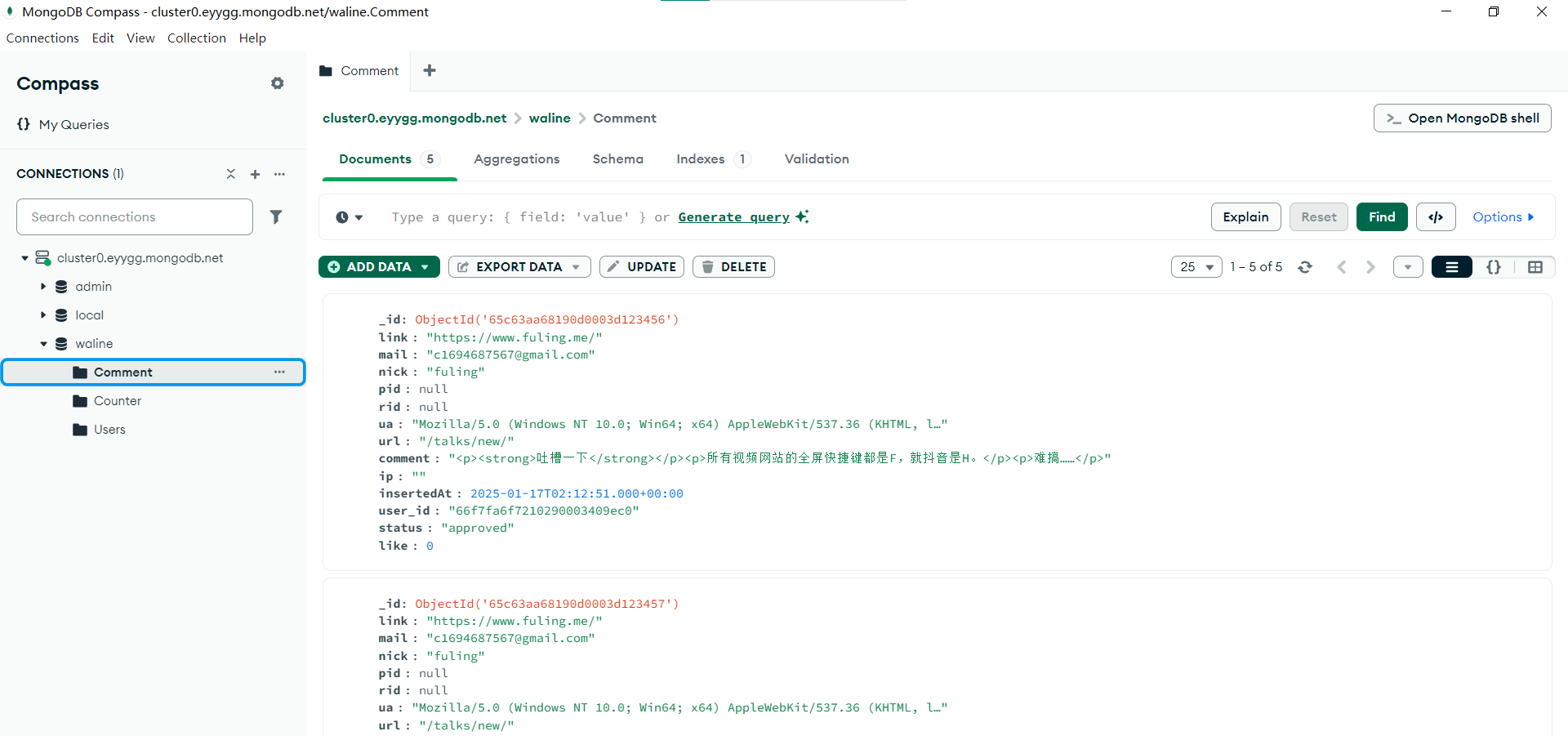This screenshot has width=1568, height=736.
Task: Open Edit menu
Action: 103,38
